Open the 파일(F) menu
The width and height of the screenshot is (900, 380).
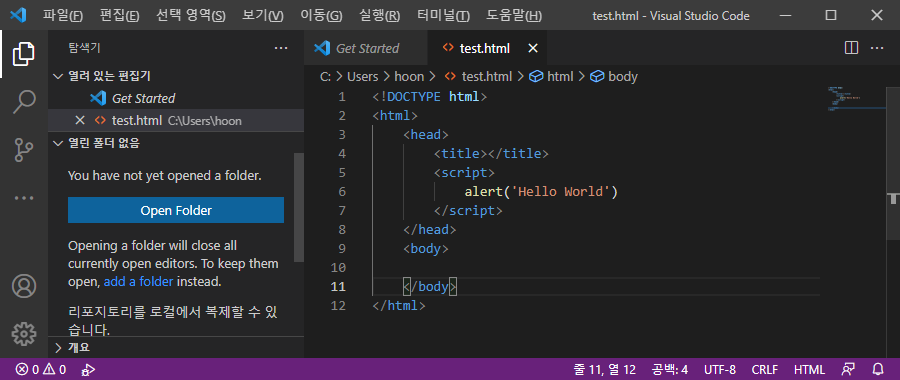coord(63,15)
